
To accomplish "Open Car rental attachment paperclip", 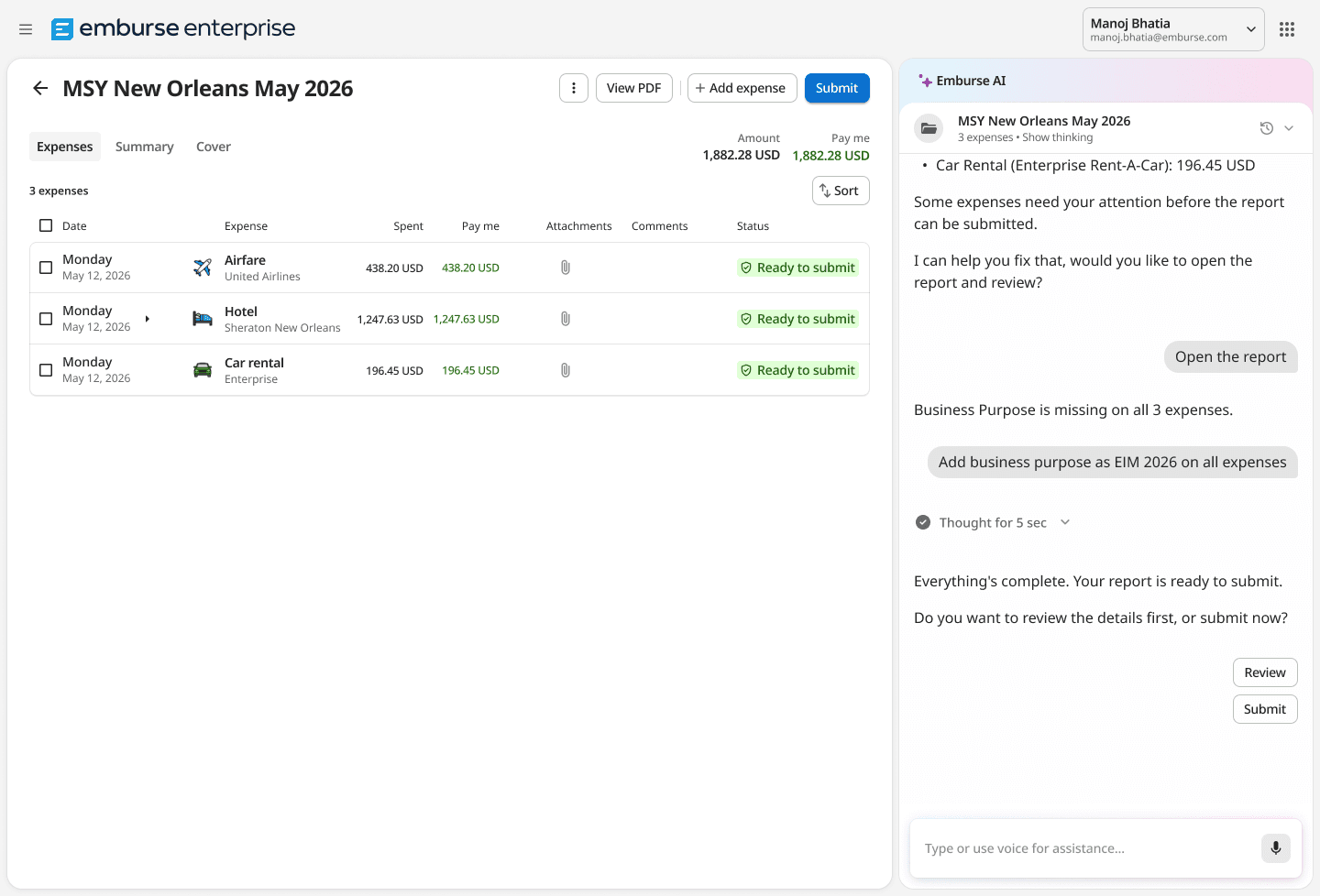I will click(566, 370).
